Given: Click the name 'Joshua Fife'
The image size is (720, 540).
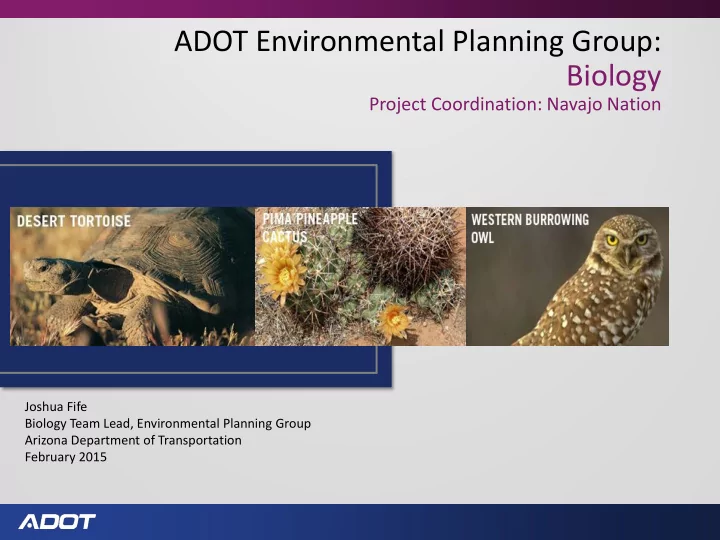Looking at the screenshot, I should (56, 407).
